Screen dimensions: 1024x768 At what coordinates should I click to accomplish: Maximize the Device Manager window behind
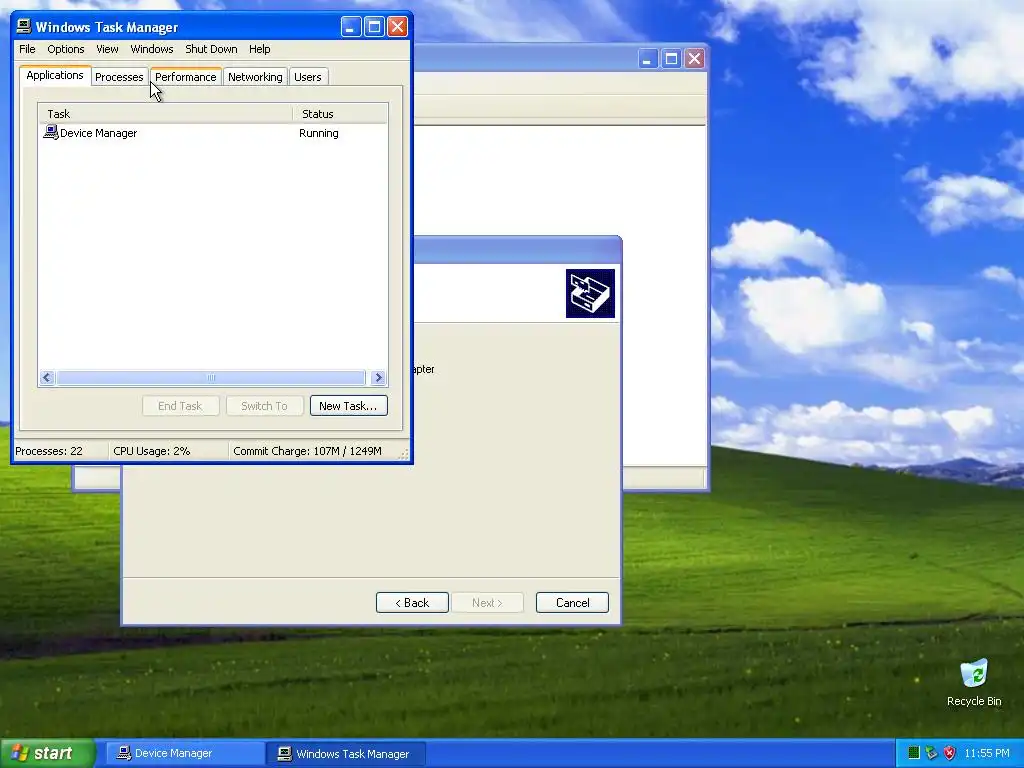click(671, 59)
